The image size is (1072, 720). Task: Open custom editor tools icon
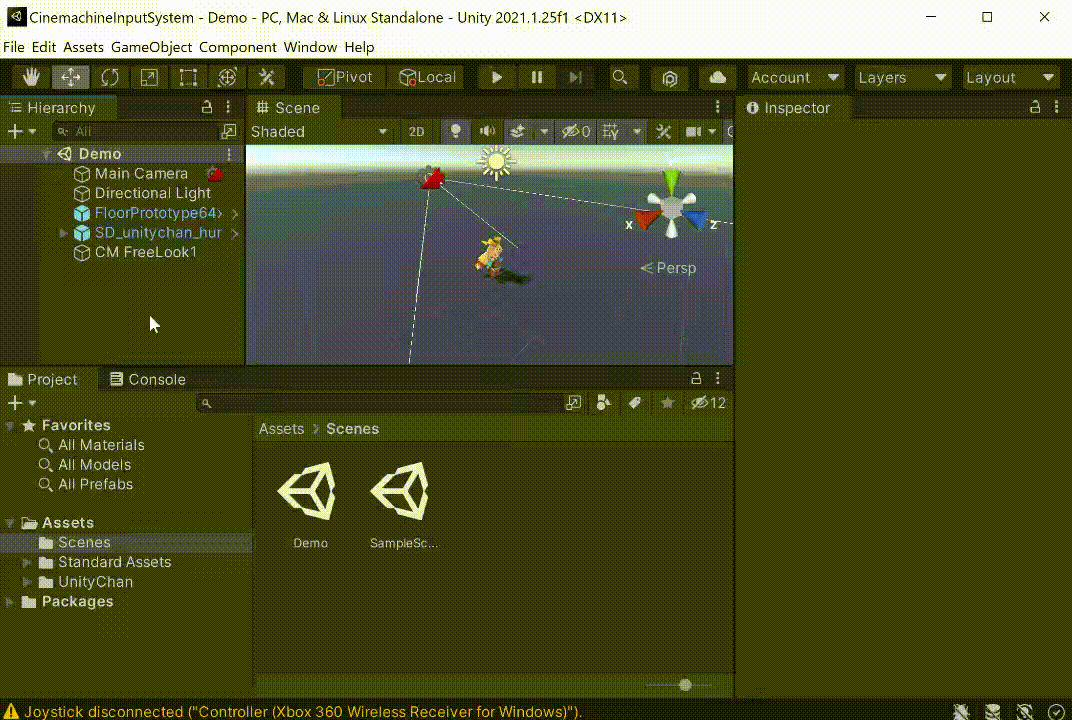pyautogui.click(x=267, y=77)
